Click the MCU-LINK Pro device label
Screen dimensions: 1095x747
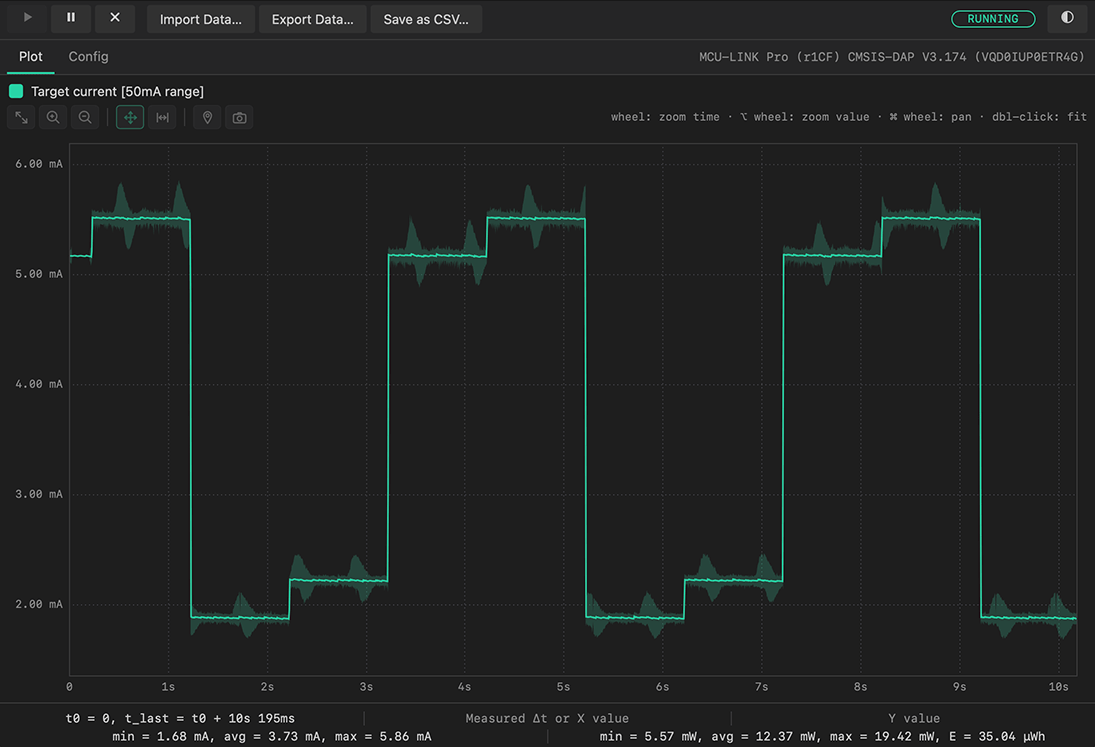(x=891, y=57)
